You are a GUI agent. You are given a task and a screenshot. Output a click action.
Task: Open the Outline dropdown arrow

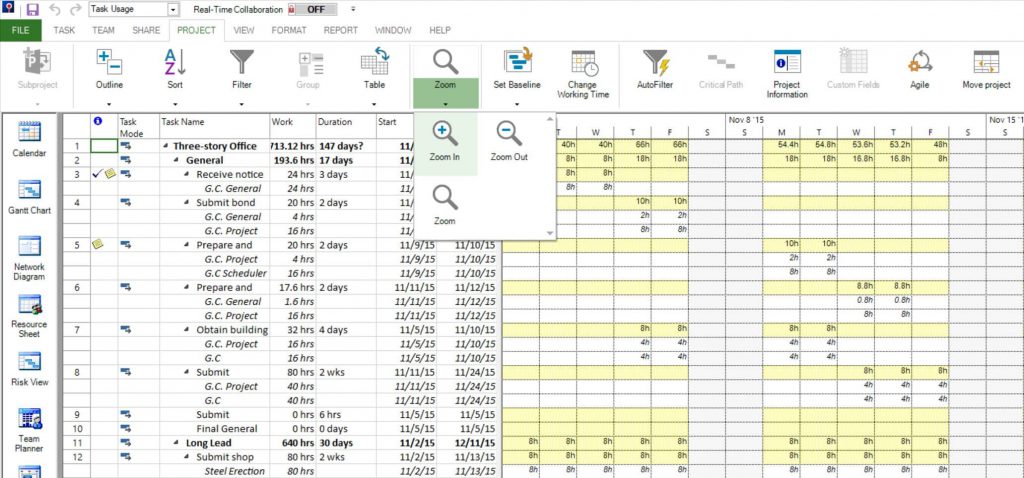[x=109, y=104]
